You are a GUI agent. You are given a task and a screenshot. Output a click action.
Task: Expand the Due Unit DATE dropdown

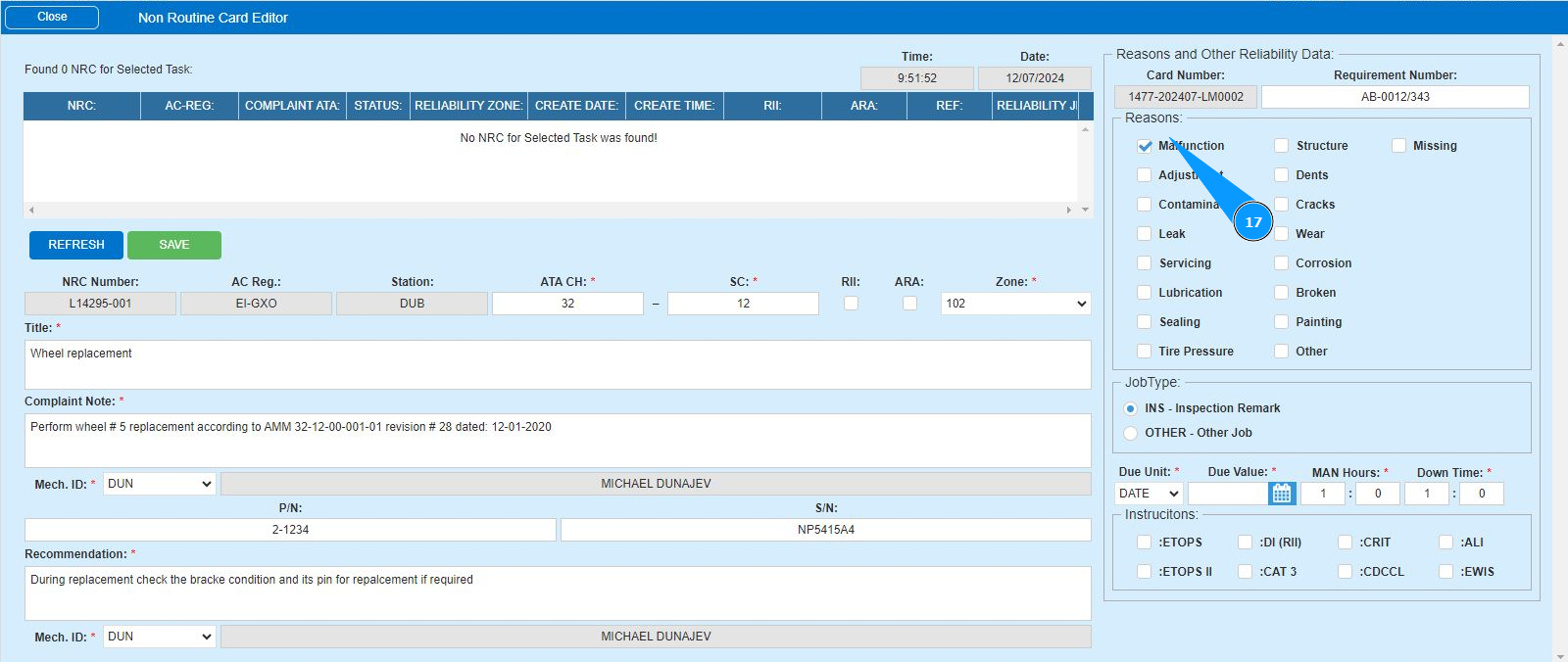[x=1149, y=494]
